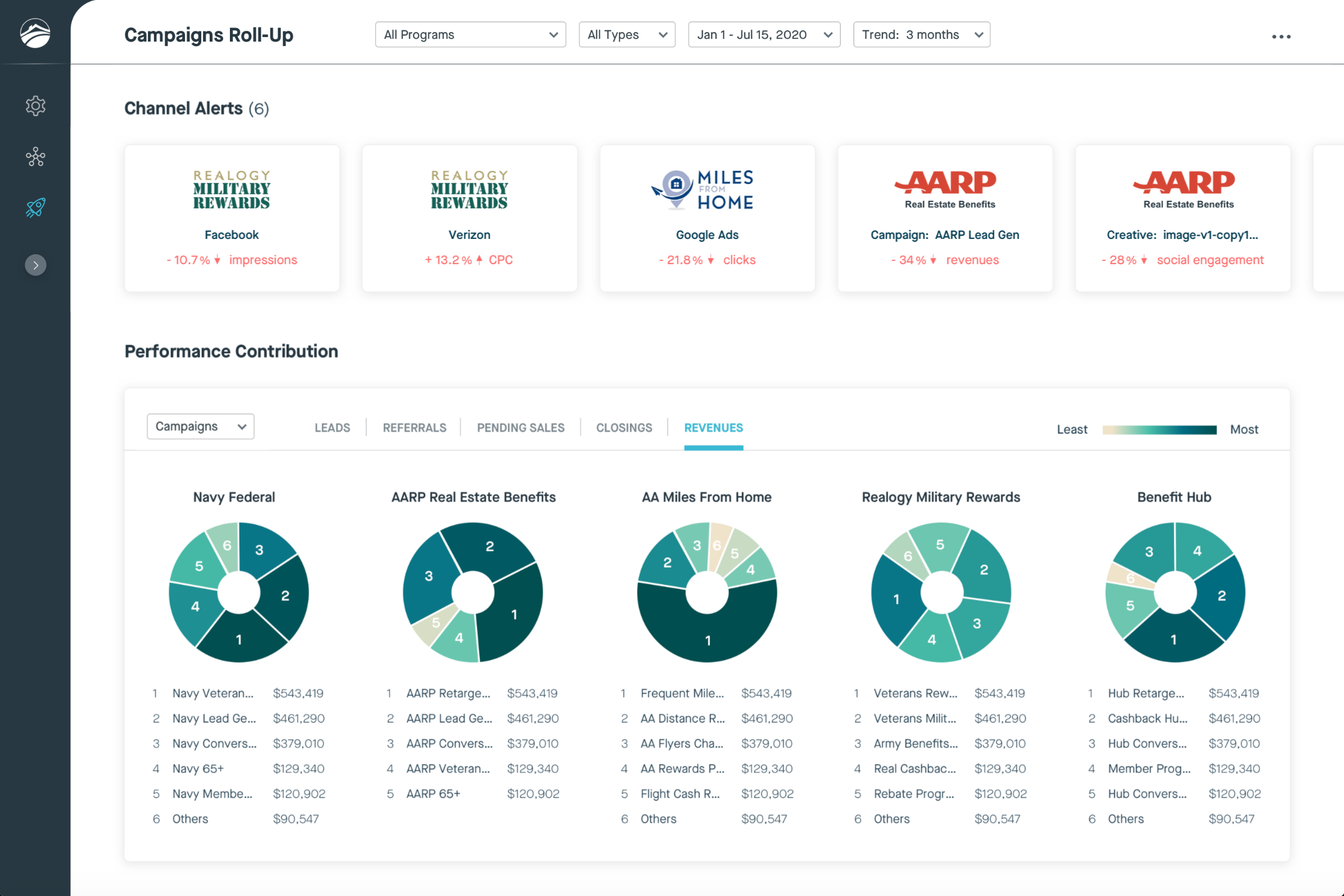
Task: Open the three-dot more options menu
Action: (x=1280, y=37)
